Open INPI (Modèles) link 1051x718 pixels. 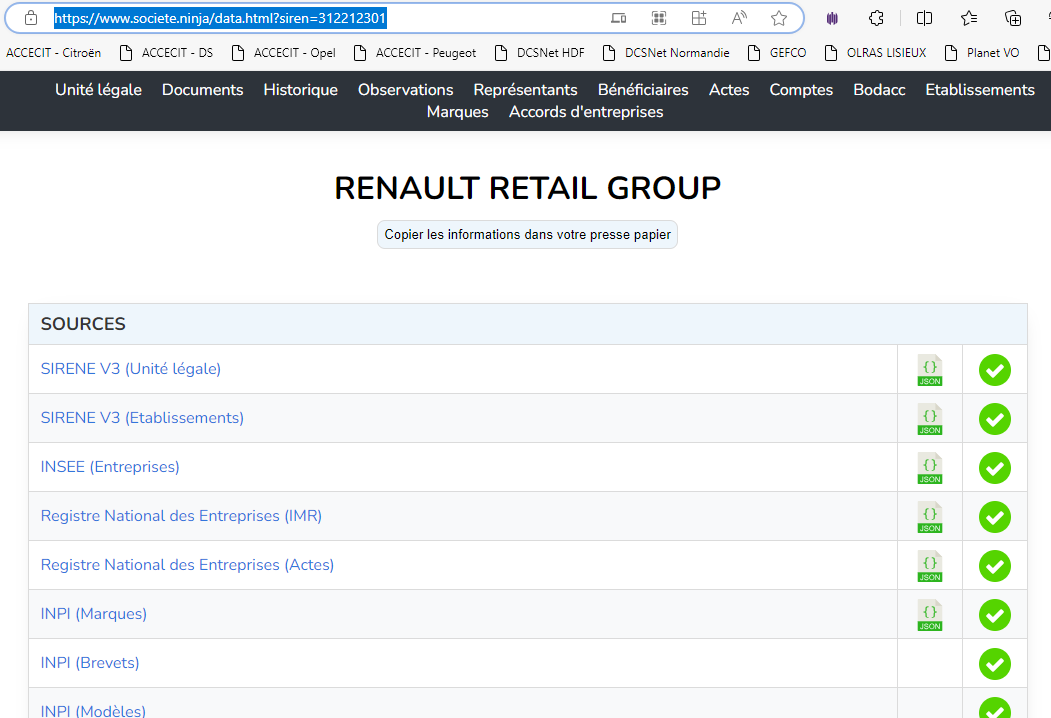pos(93,710)
